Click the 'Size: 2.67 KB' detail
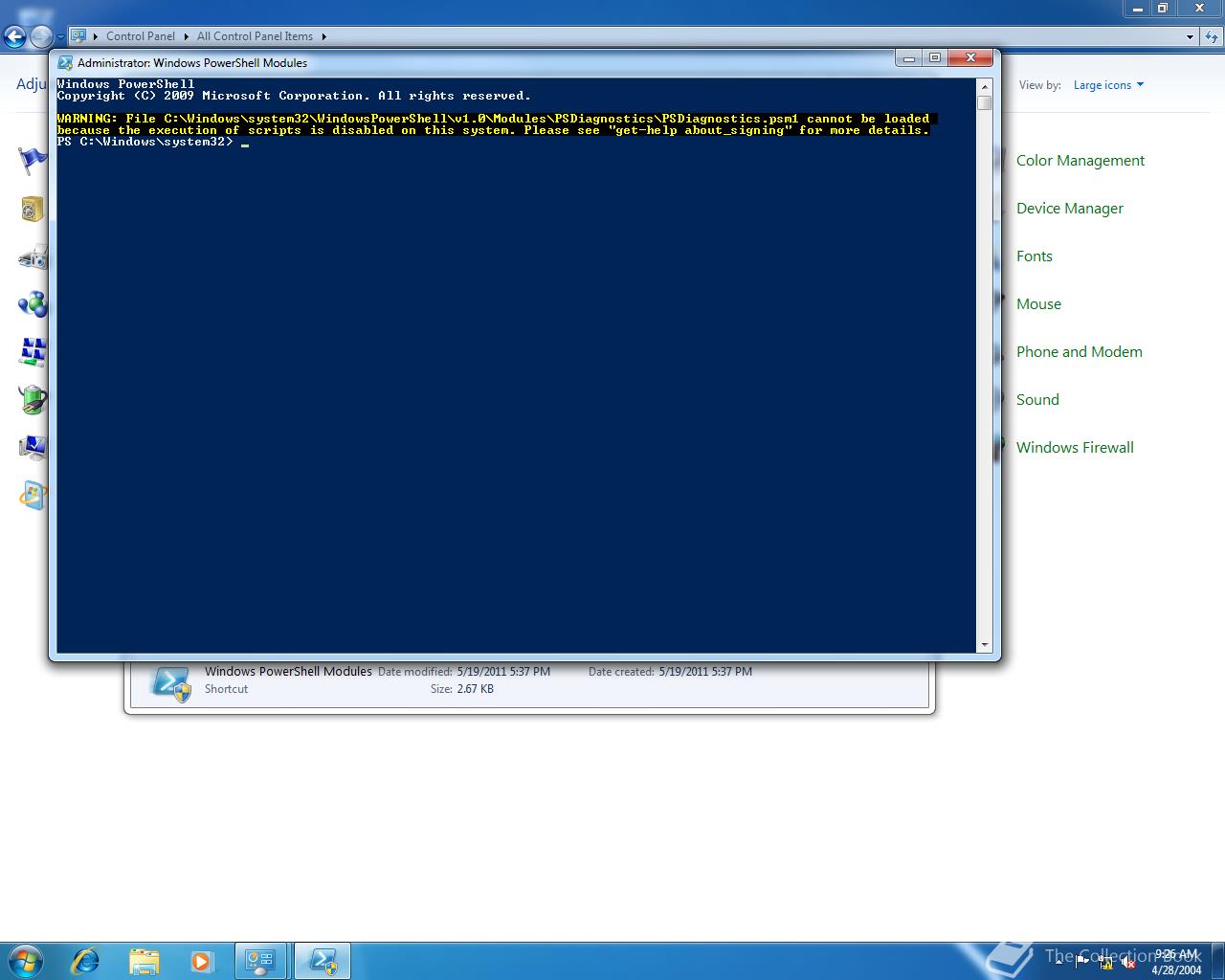Image resolution: width=1225 pixels, height=980 pixels. pyautogui.click(x=462, y=689)
